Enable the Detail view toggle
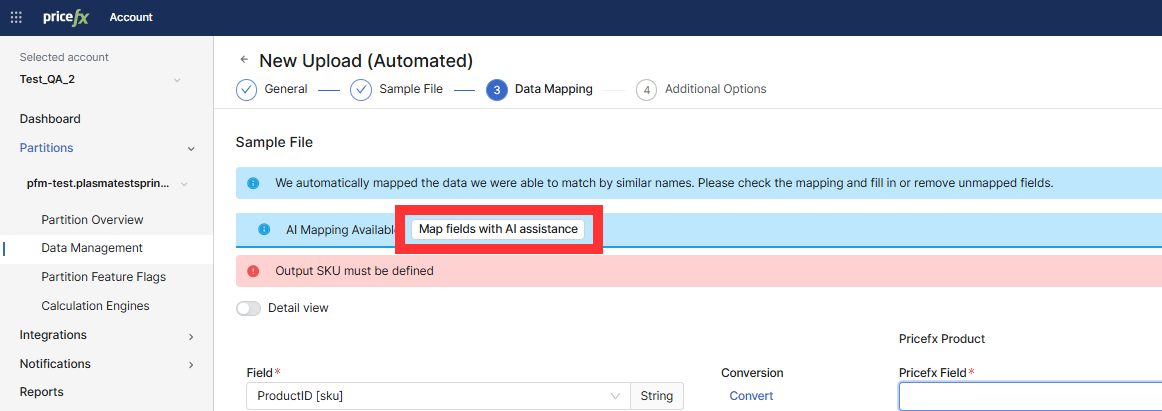 click(x=249, y=308)
